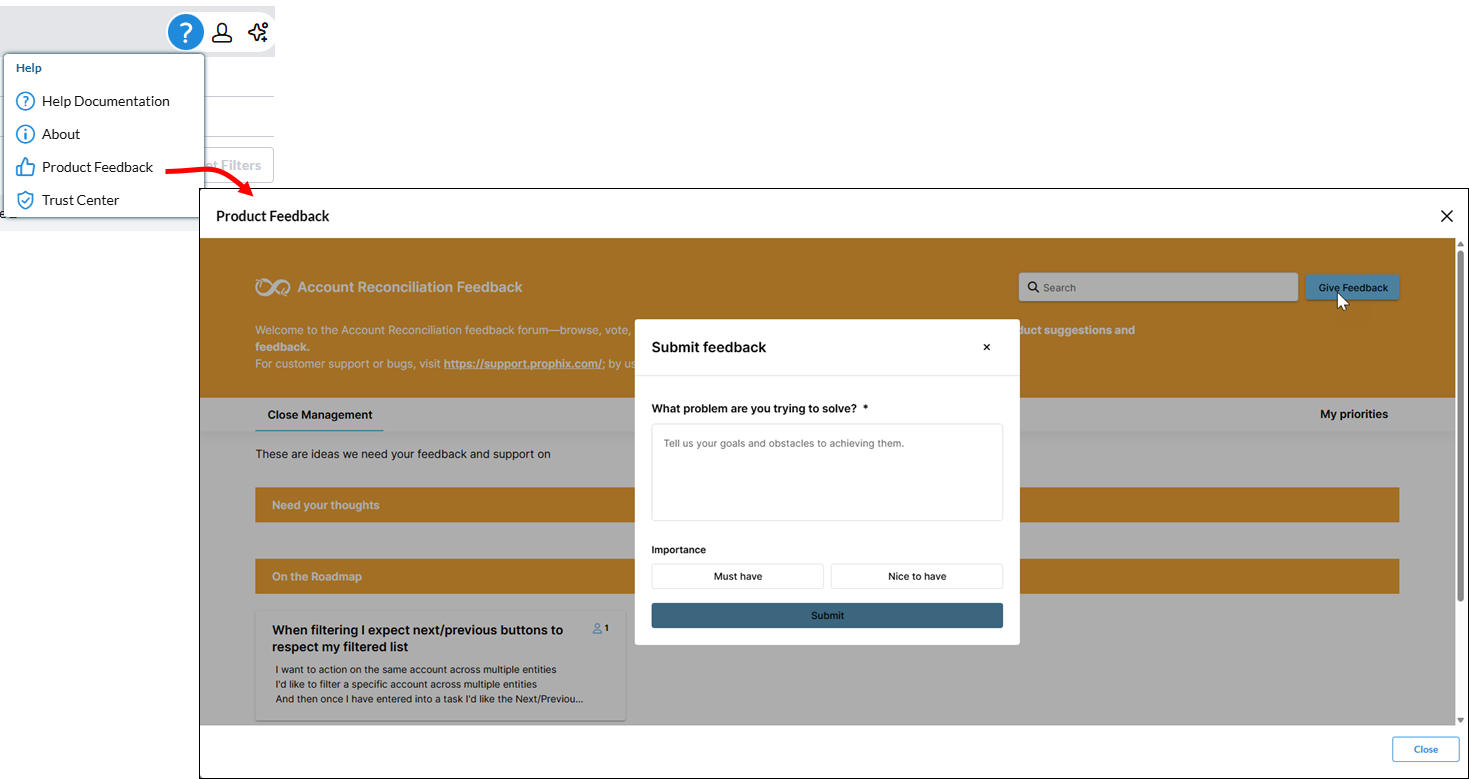Select Must have importance option
The height and width of the screenshot is (779, 1469).
click(737, 576)
